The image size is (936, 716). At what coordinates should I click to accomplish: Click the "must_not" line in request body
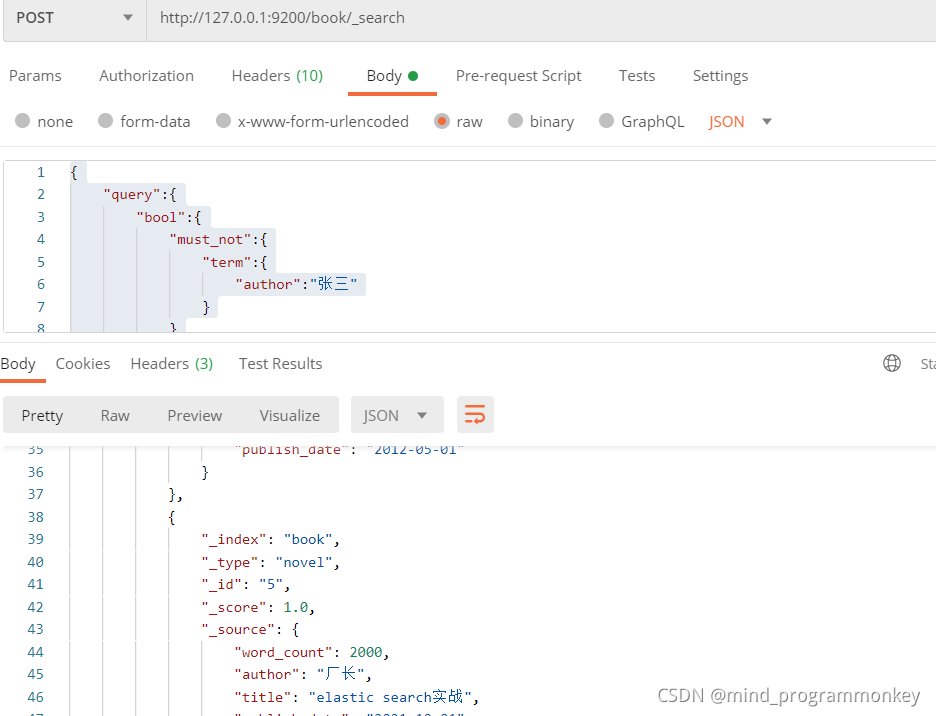(x=218, y=239)
